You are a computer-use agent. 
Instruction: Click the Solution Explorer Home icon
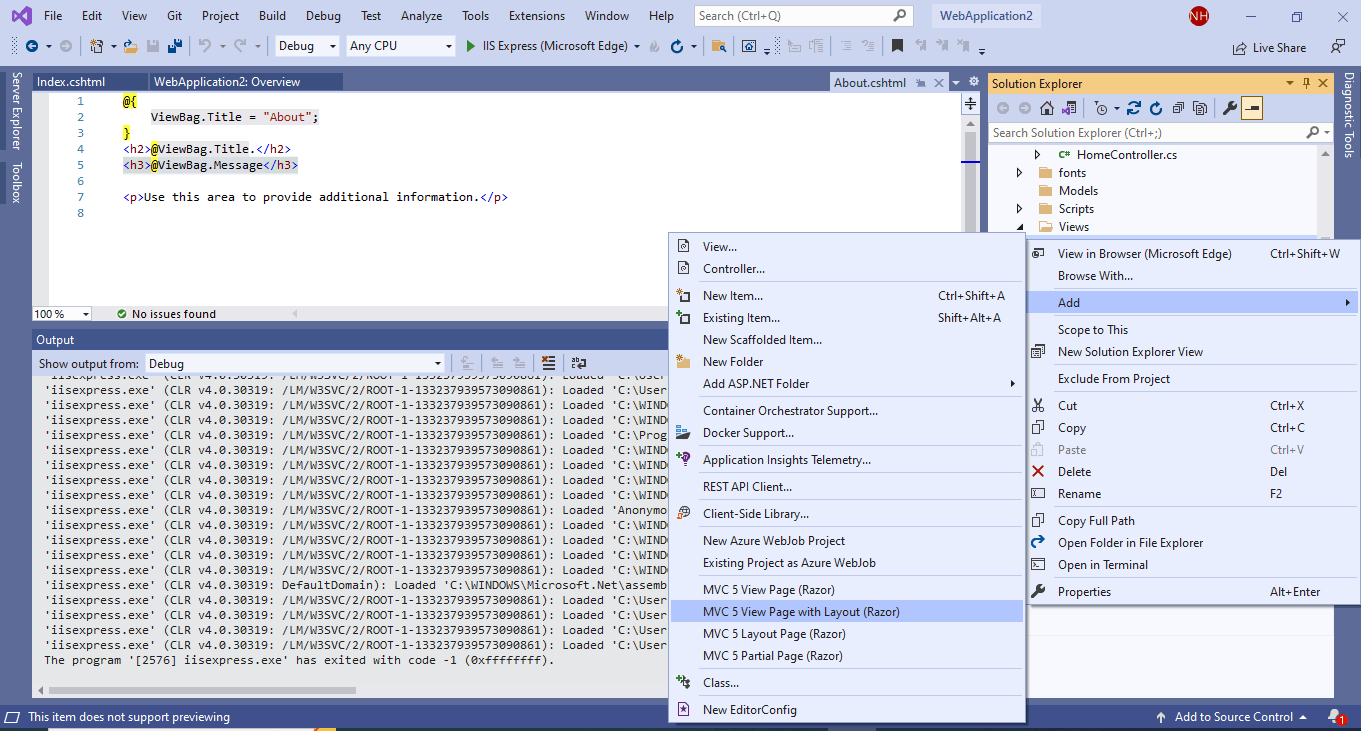1047,108
